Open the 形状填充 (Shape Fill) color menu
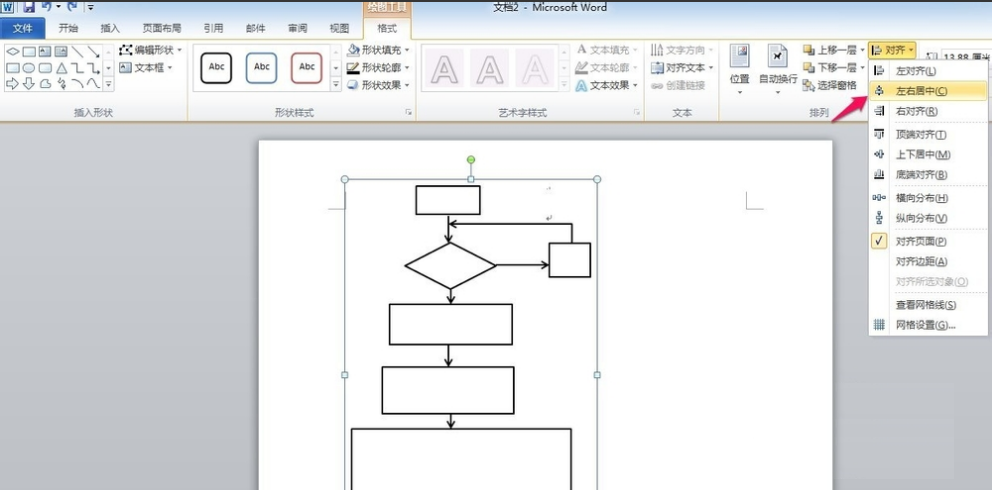 [x=378, y=49]
